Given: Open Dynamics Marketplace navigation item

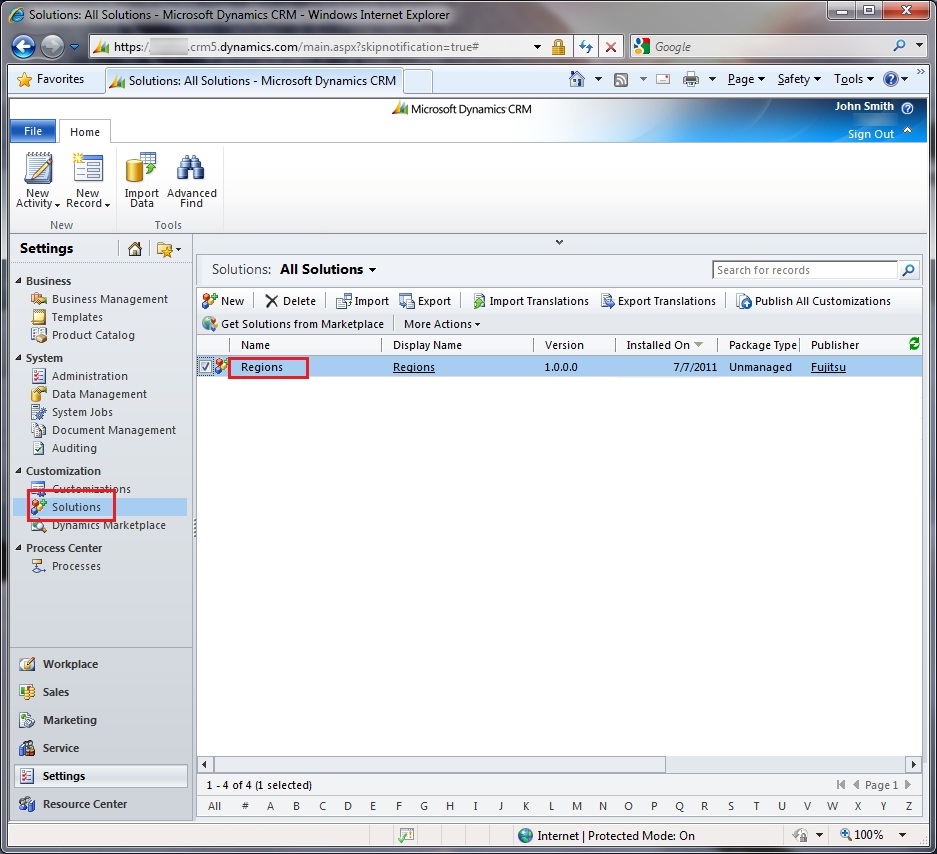Looking at the screenshot, I should coord(108,525).
